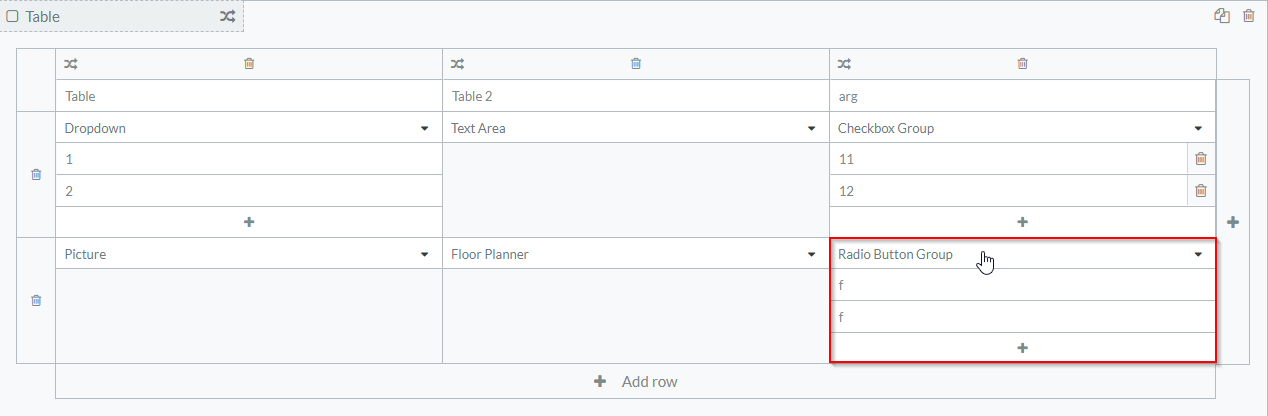
Task: Delete the whole table with top-right trash icon
Action: click(x=1248, y=16)
